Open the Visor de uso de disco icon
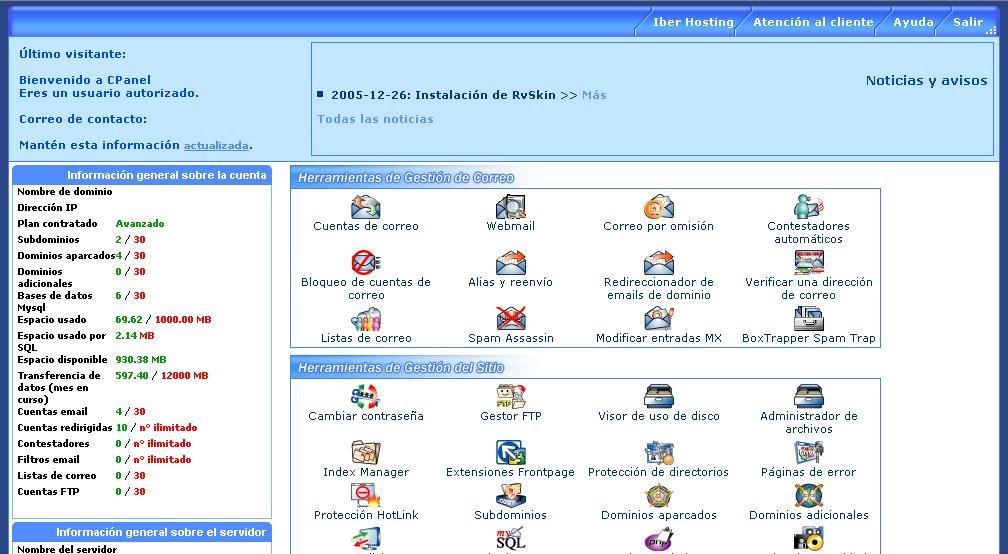The image size is (1008, 554). (x=658, y=397)
